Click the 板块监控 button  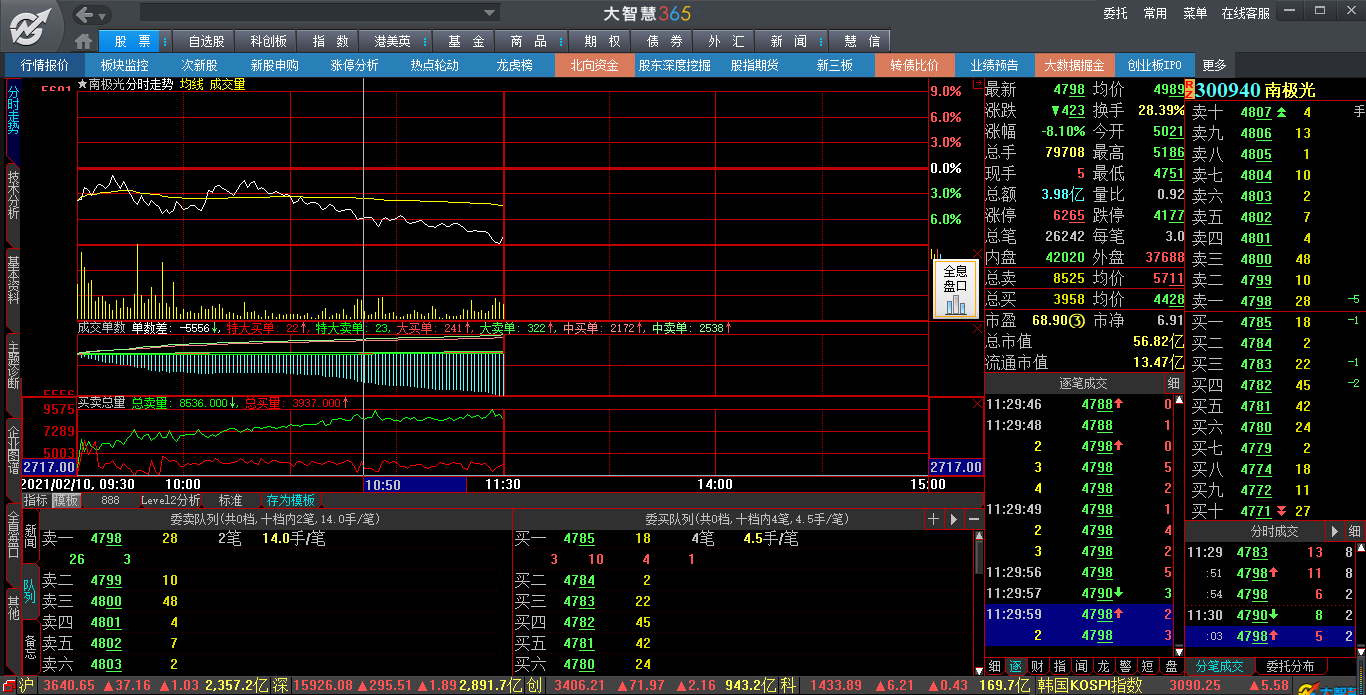(x=124, y=65)
